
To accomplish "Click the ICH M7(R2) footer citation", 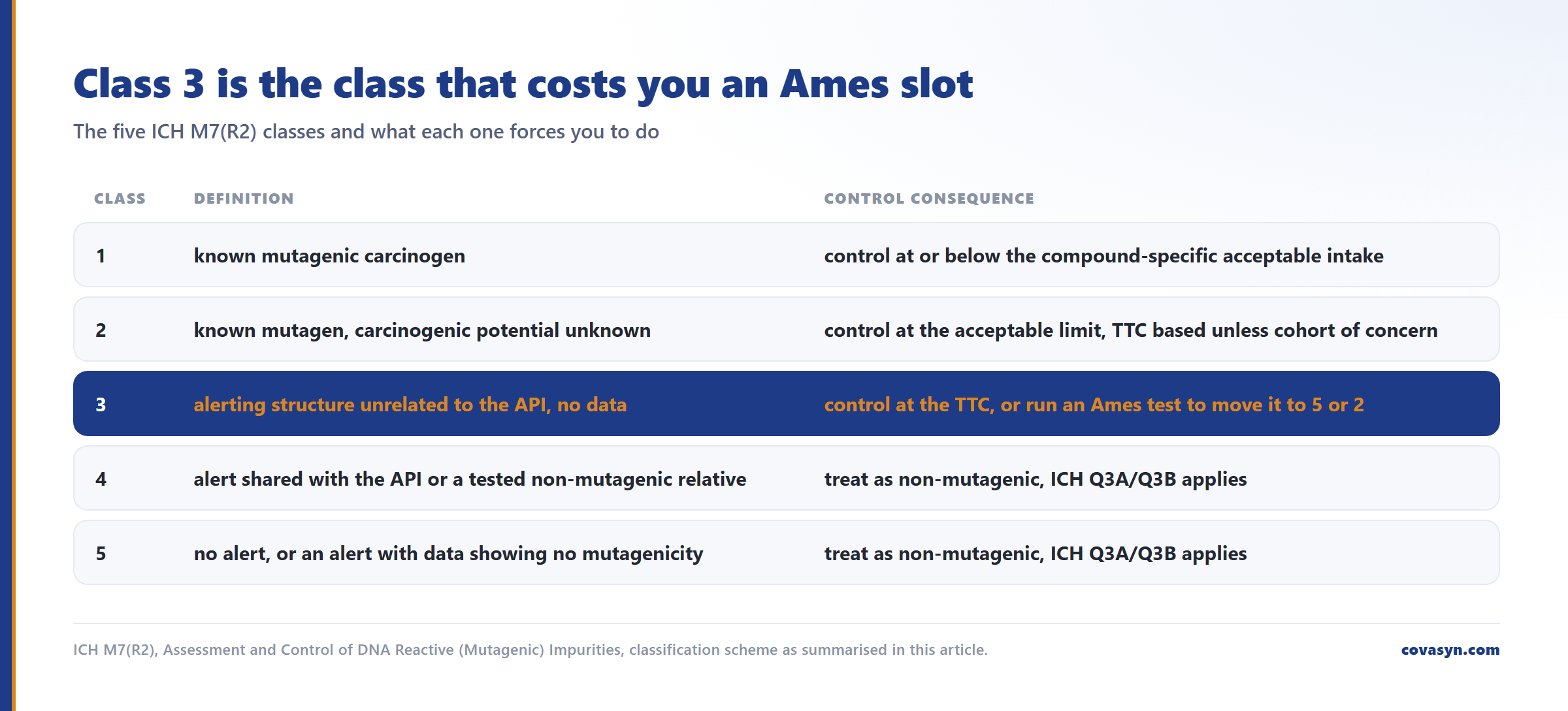I will click(x=530, y=650).
